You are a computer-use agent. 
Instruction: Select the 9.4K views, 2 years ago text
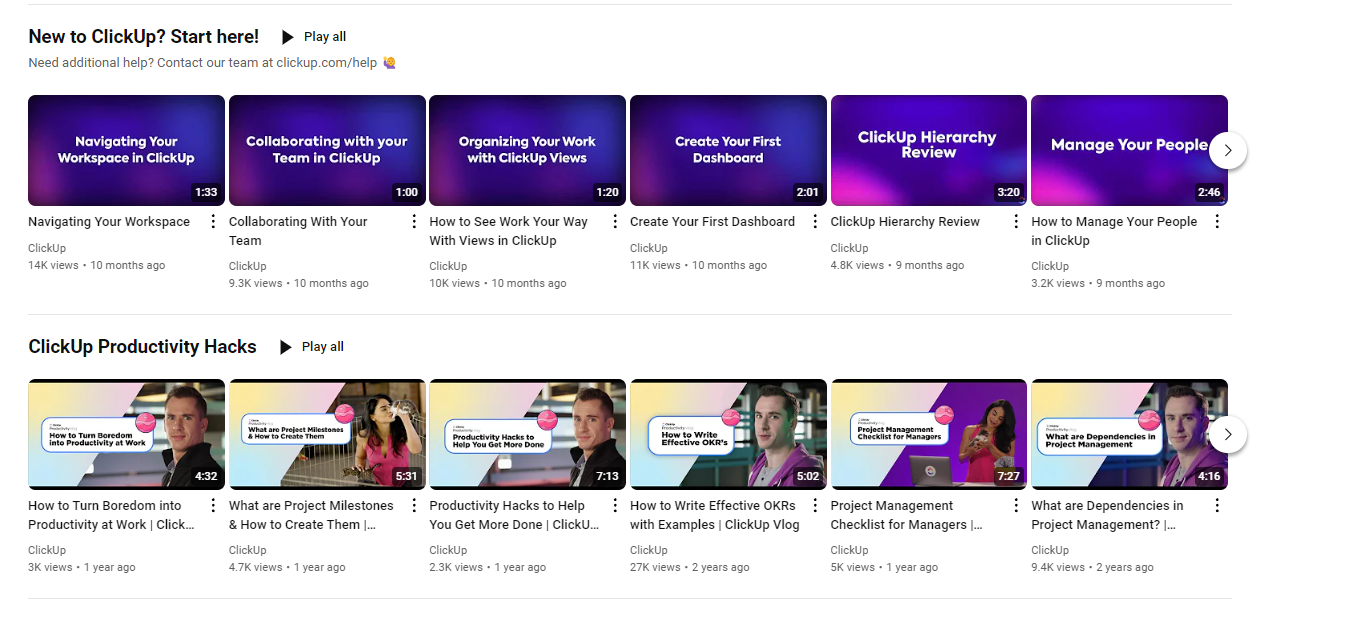1092,568
